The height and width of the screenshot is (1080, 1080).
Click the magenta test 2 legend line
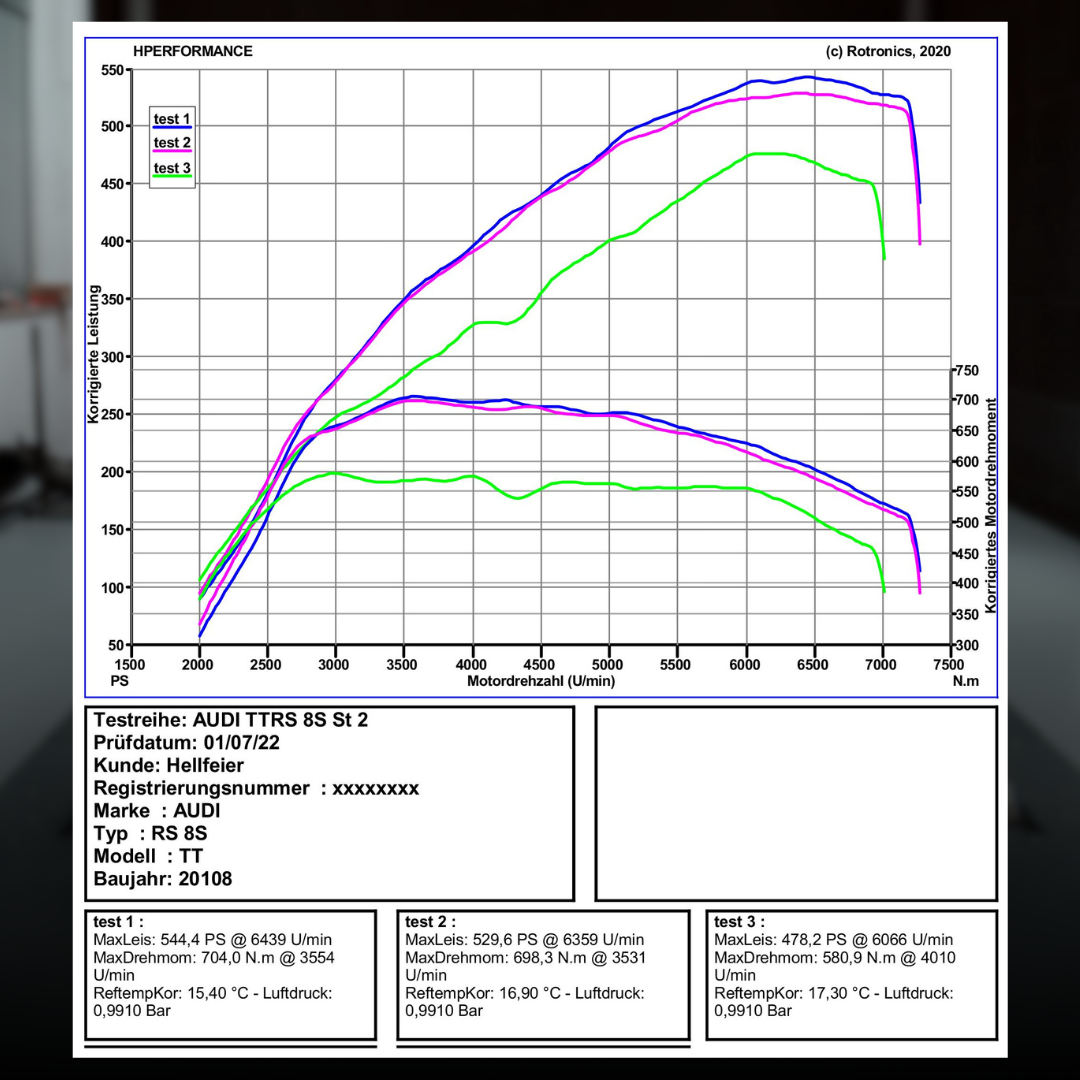[x=172, y=151]
